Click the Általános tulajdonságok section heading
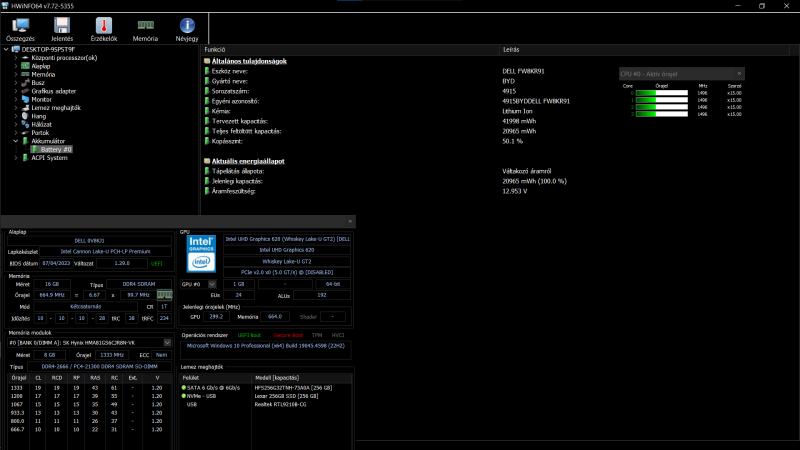This screenshot has width=800, height=450. [249, 61]
